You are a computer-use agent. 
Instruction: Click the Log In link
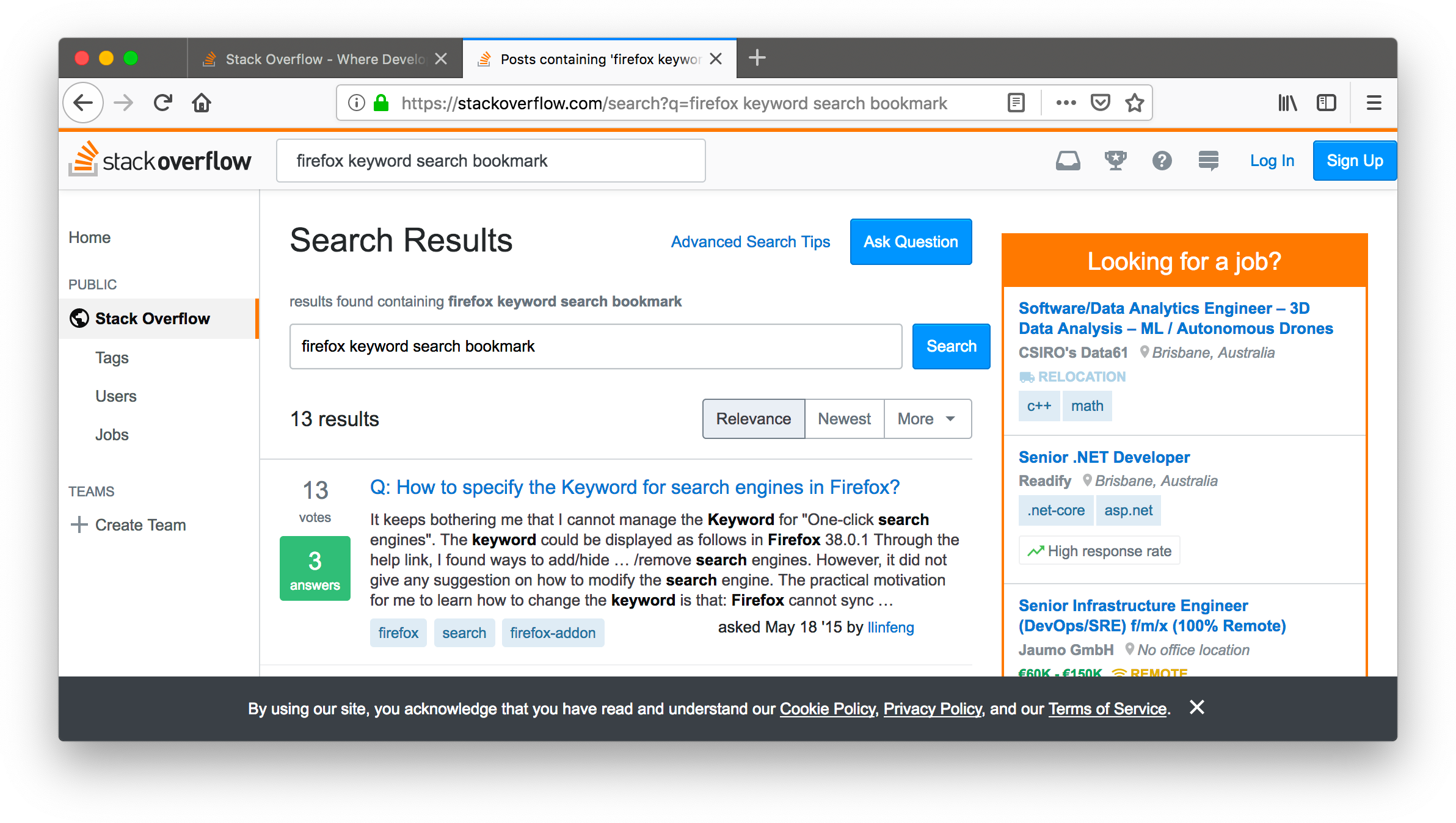1272,161
